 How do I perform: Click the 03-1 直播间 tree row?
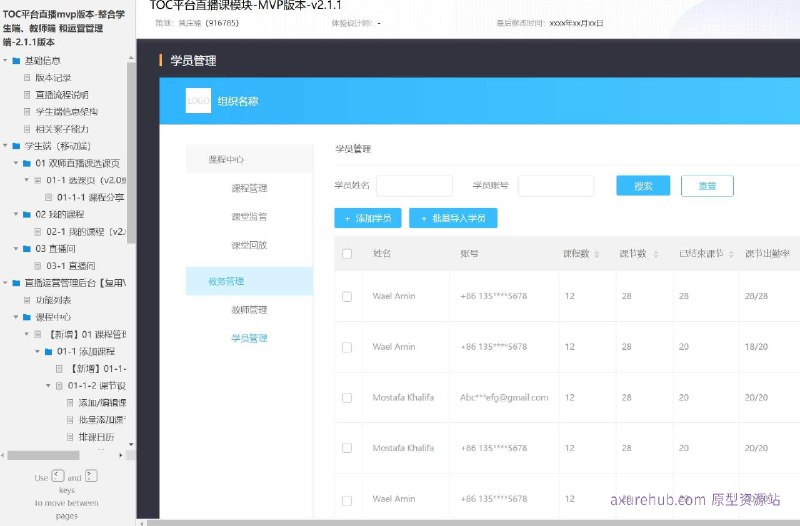pyautogui.click(x=70, y=266)
